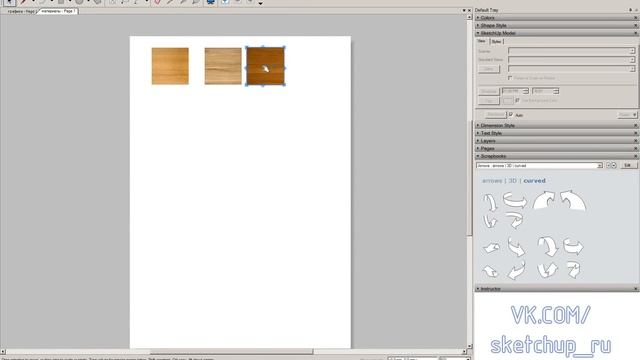Click the horizontal scrollbar of the document area
Image resolution: width=640 pixels, height=360 pixels.
[x=231, y=352]
